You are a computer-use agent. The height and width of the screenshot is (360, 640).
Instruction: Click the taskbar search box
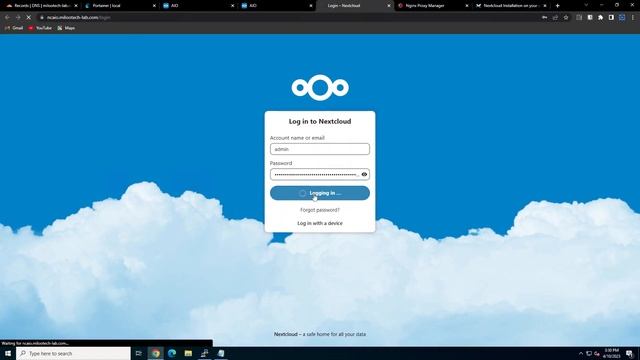click(73, 353)
